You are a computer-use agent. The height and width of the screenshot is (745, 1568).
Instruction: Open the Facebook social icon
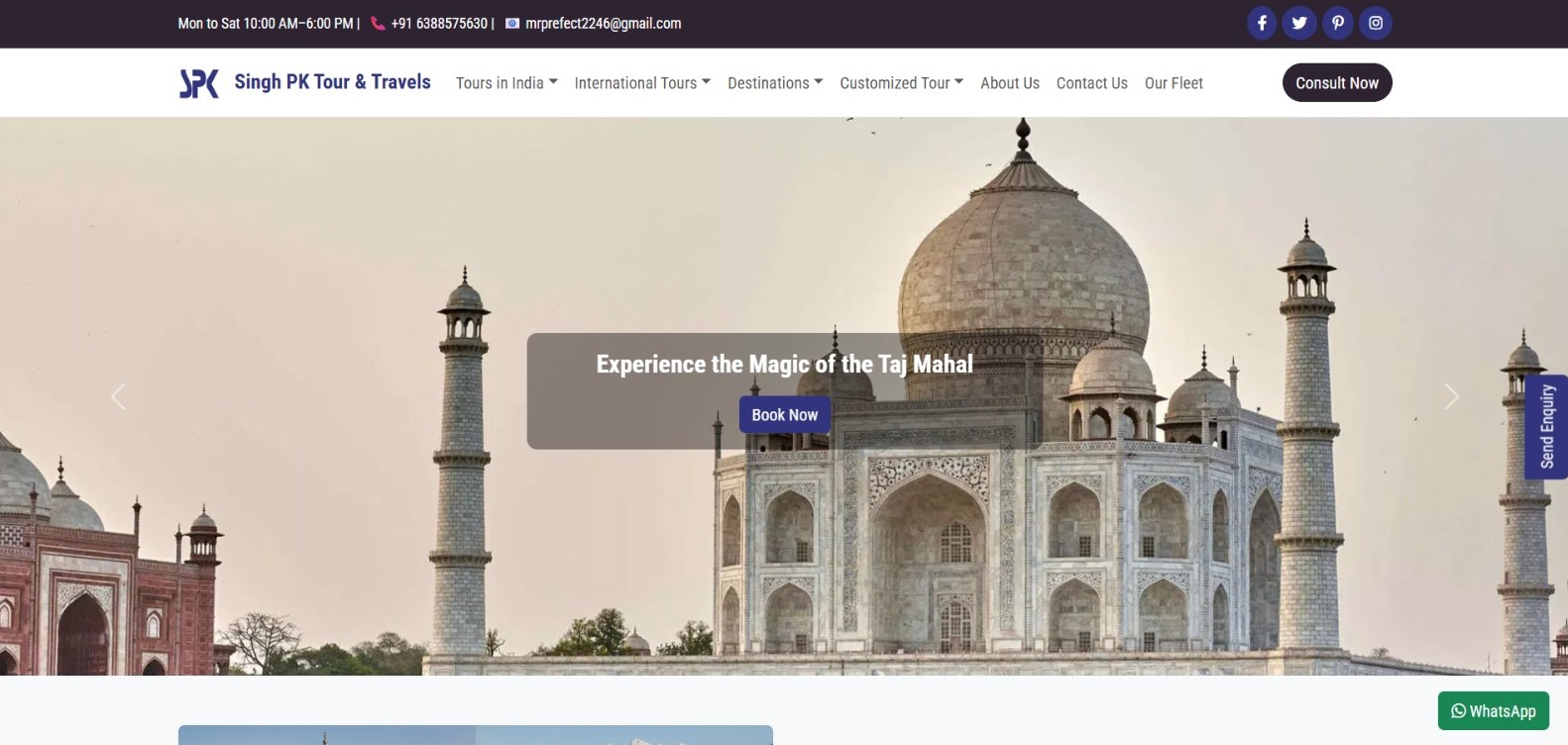pos(1262,23)
